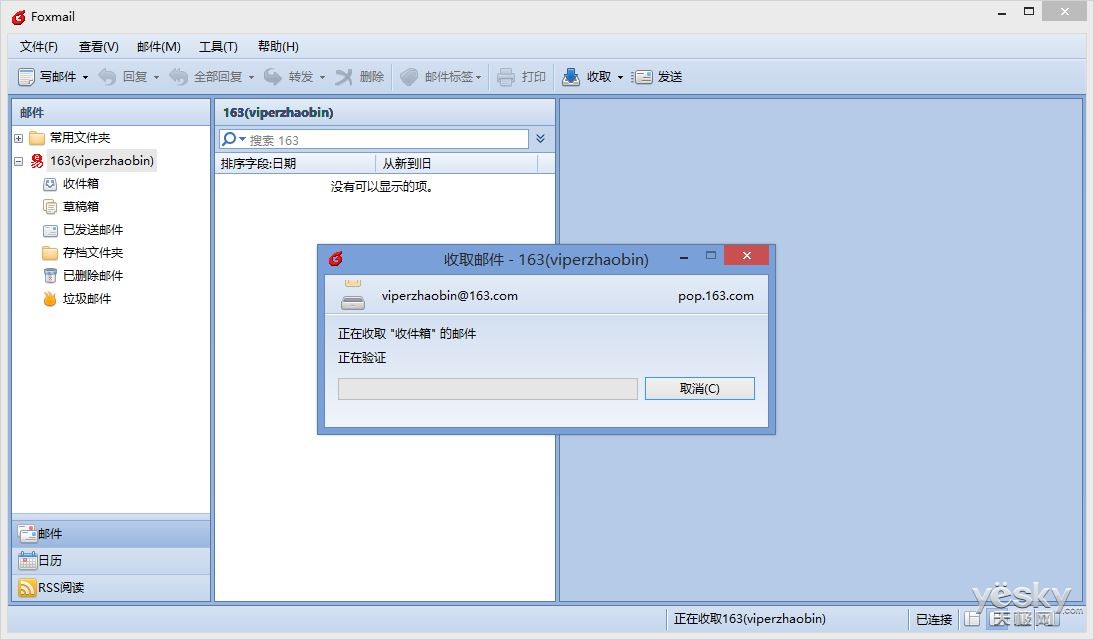Click the Reply (回复) toolbar icon
1094x640 pixels.
coord(107,77)
